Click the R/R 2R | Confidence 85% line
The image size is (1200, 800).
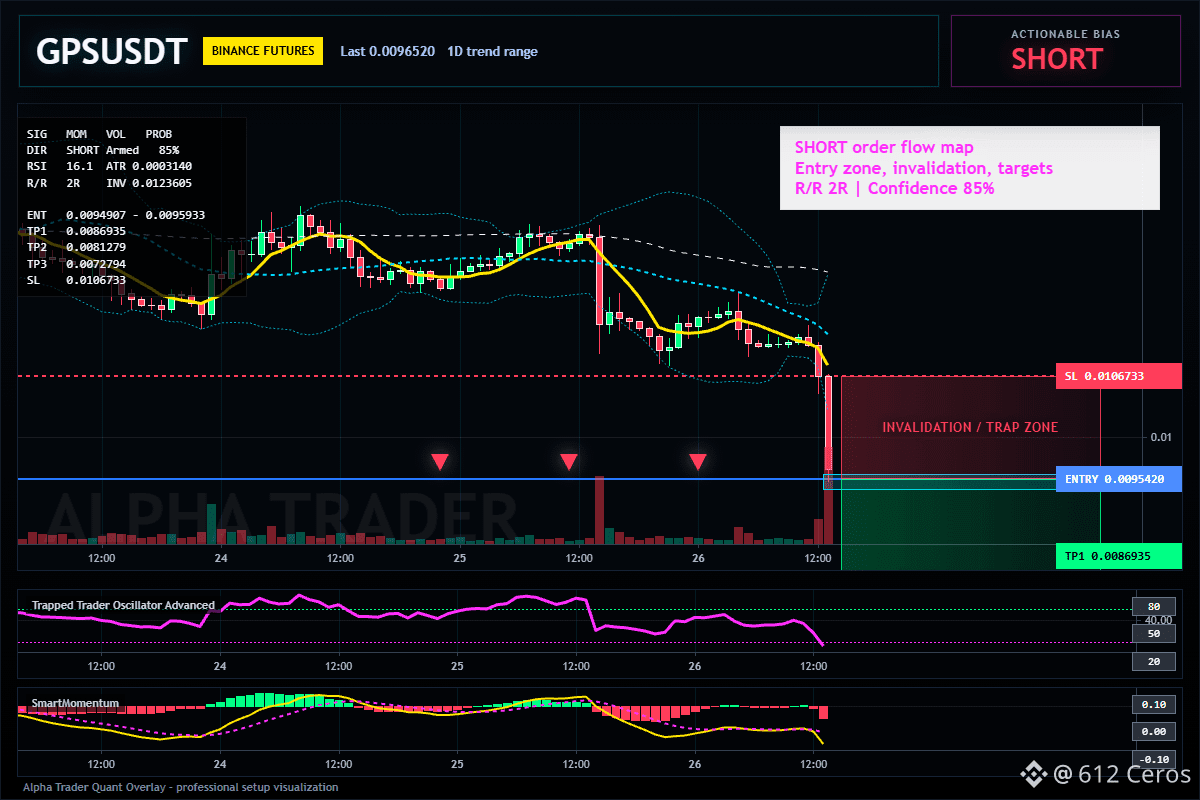[894, 188]
